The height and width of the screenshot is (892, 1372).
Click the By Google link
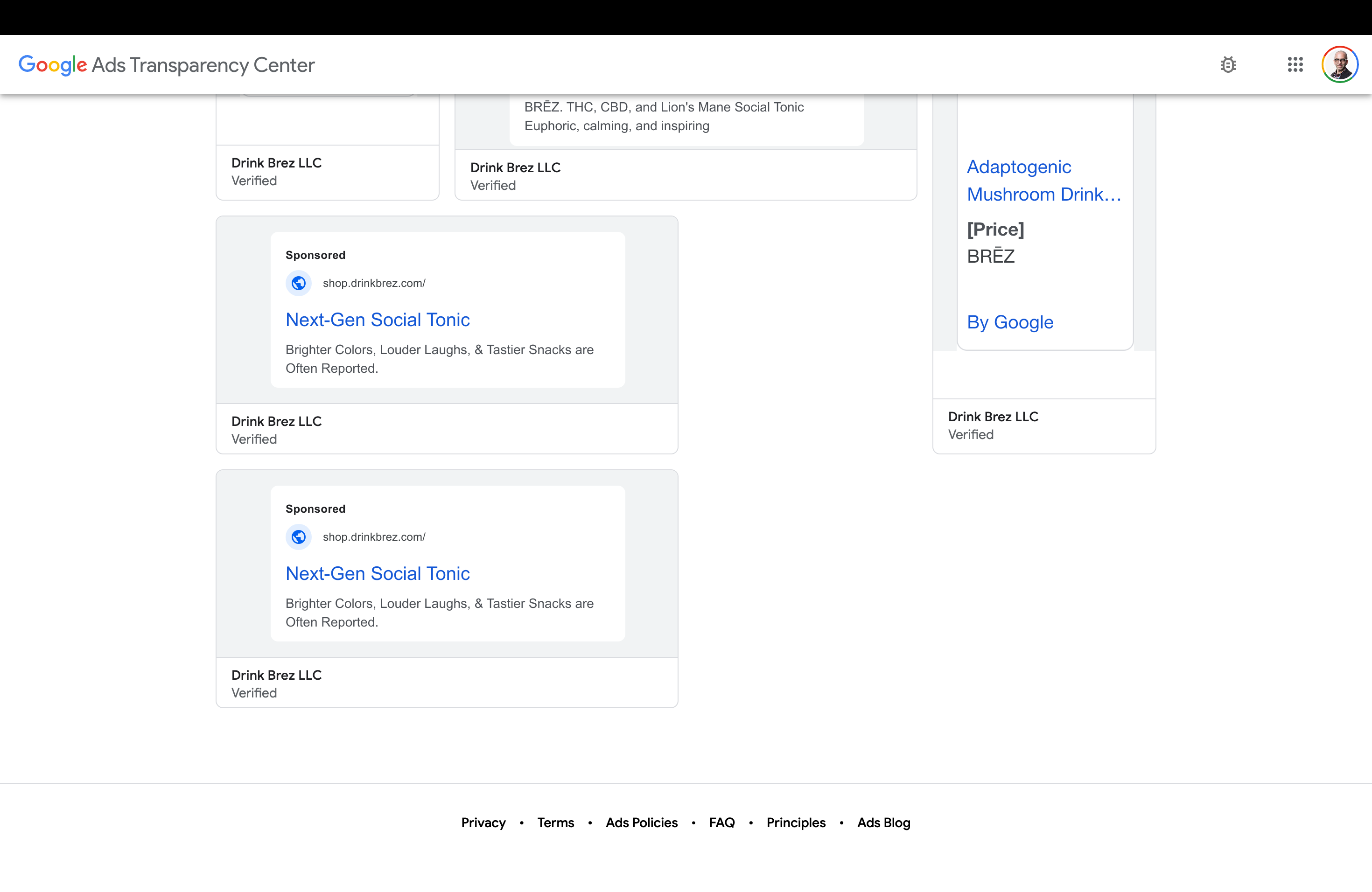pyautogui.click(x=1010, y=322)
